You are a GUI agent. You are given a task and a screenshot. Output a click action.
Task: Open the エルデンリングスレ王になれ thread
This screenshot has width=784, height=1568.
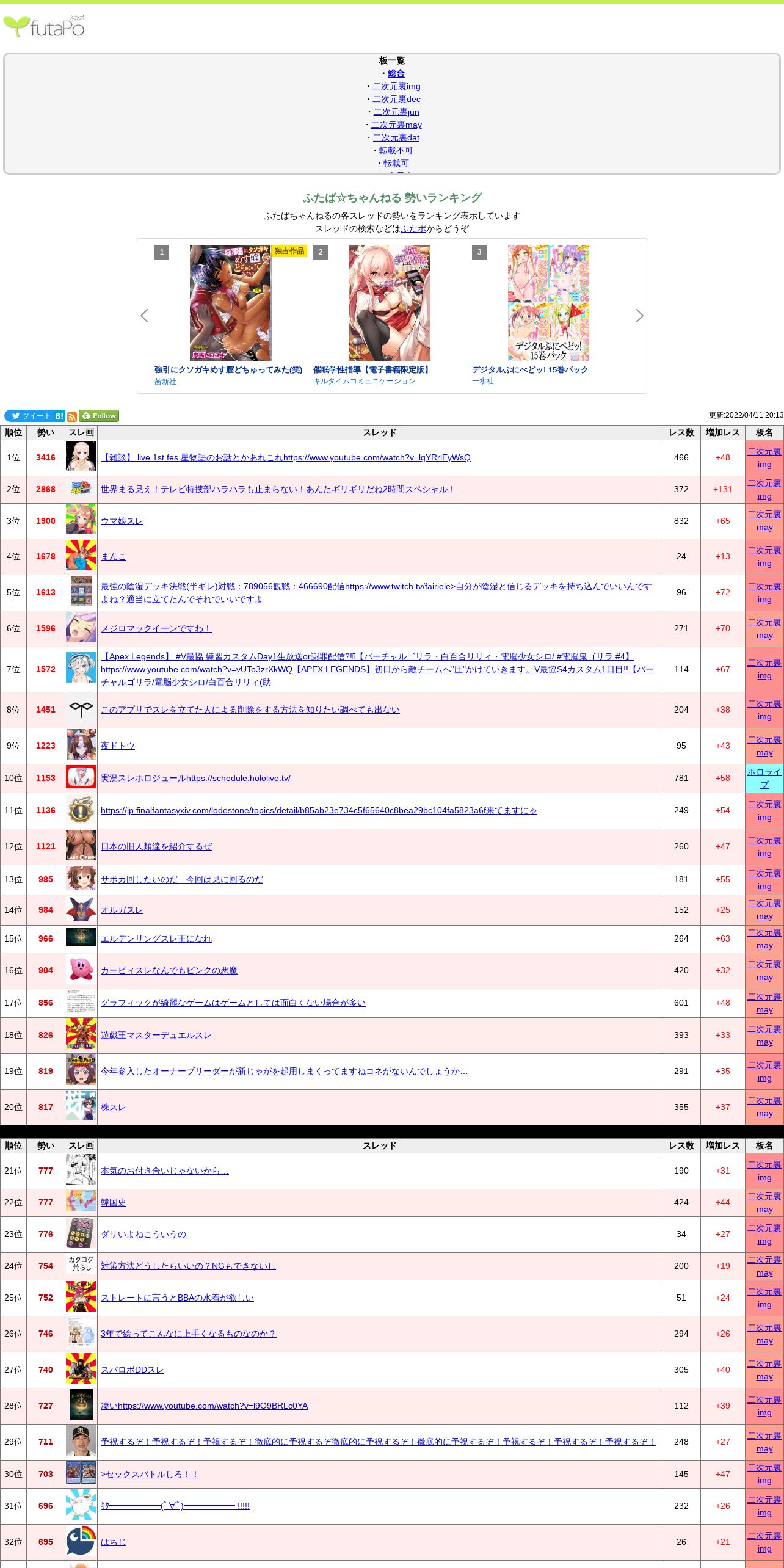tap(156, 938)
